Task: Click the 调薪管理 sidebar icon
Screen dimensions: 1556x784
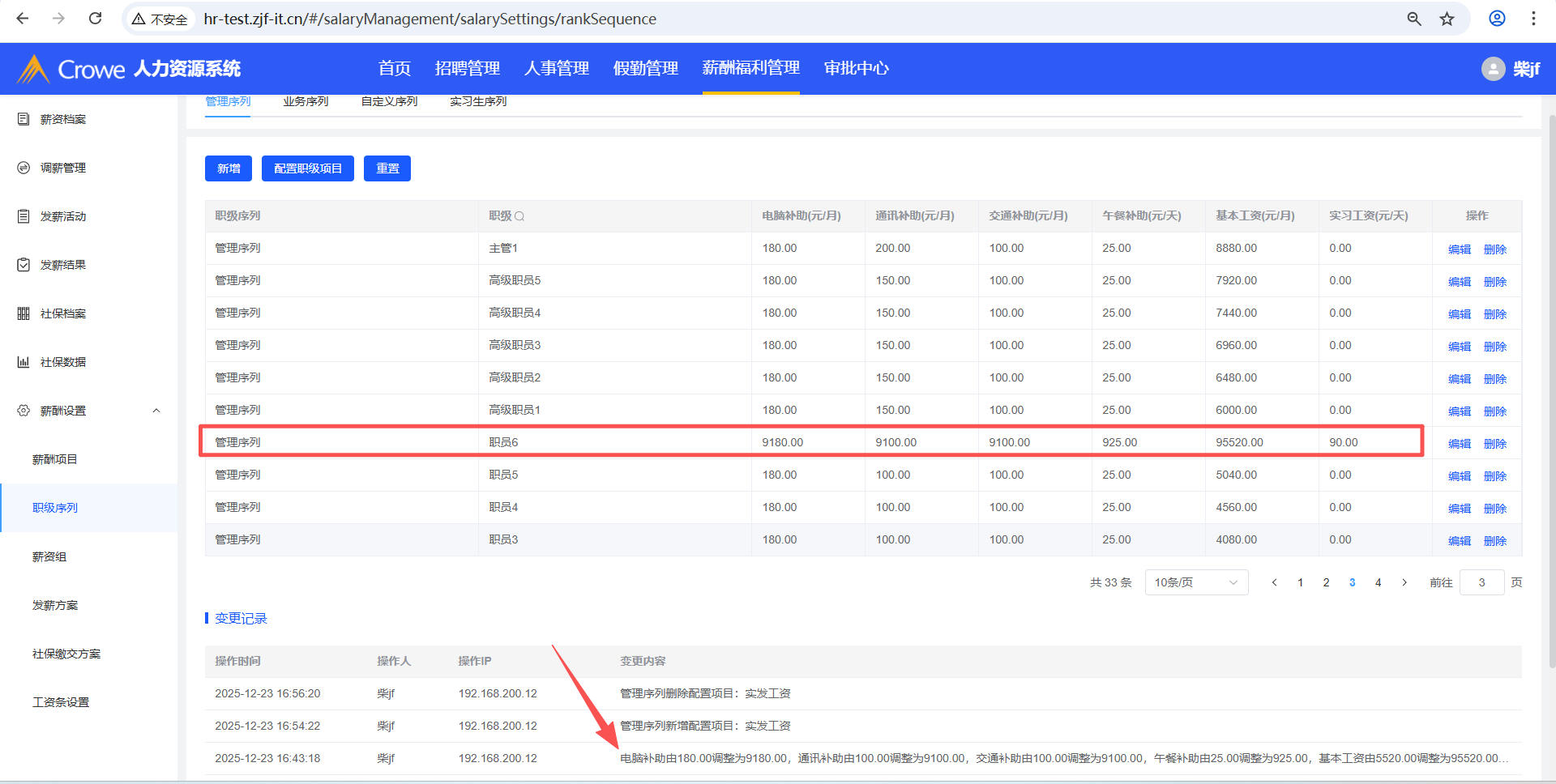Action: point(24,168)
